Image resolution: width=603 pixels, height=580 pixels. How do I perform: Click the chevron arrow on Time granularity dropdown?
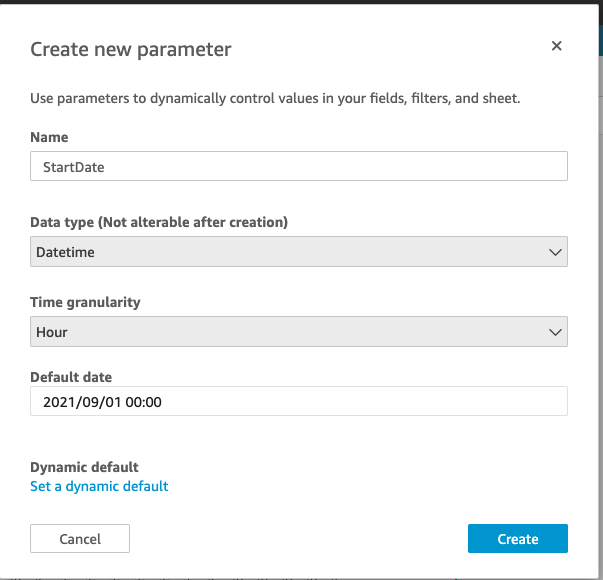tap(555, 332)
